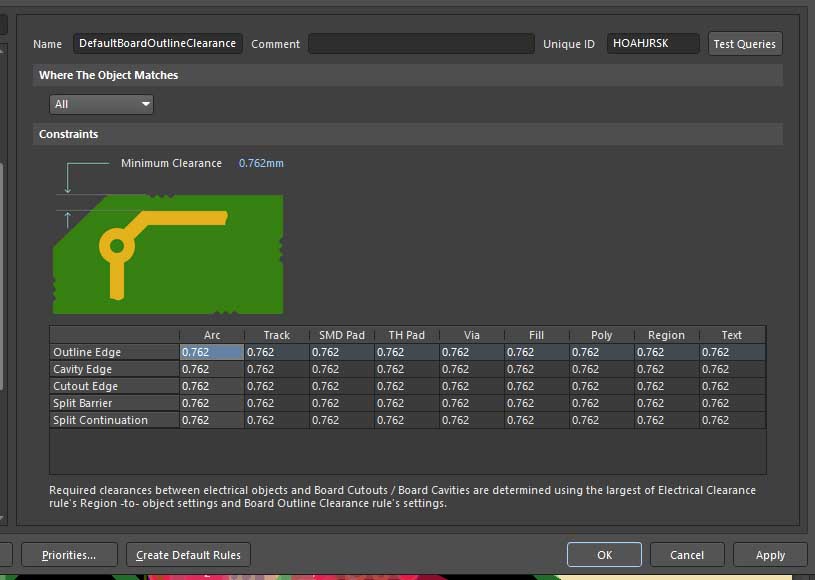Click the Minimum Clearance 0.762mm value

pyautogui.click(x=261, y=163)
